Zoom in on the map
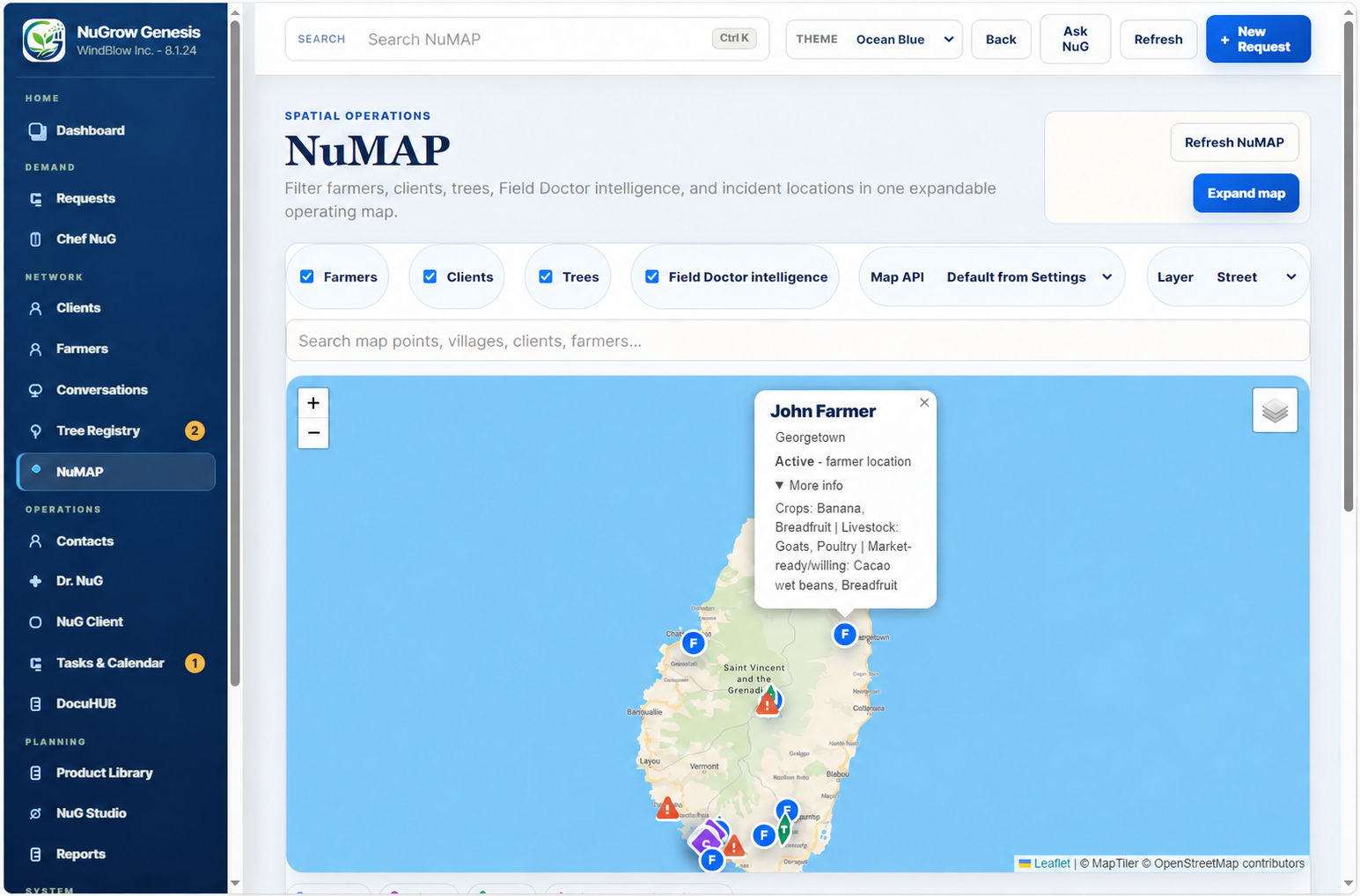 [313, 403]
